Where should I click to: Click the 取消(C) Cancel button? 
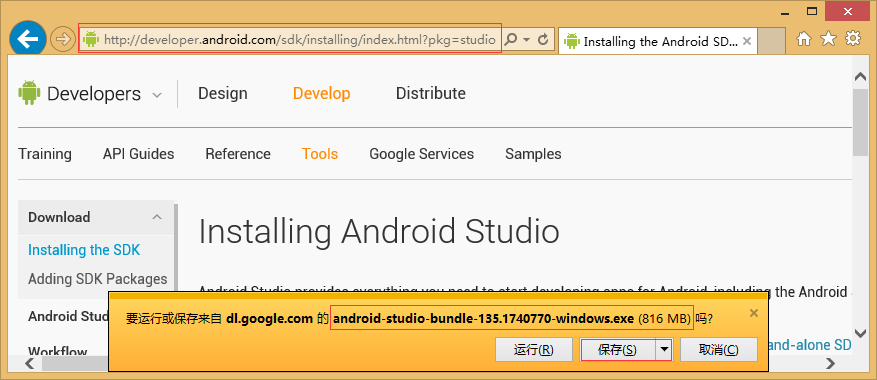(x=719, y=350)
